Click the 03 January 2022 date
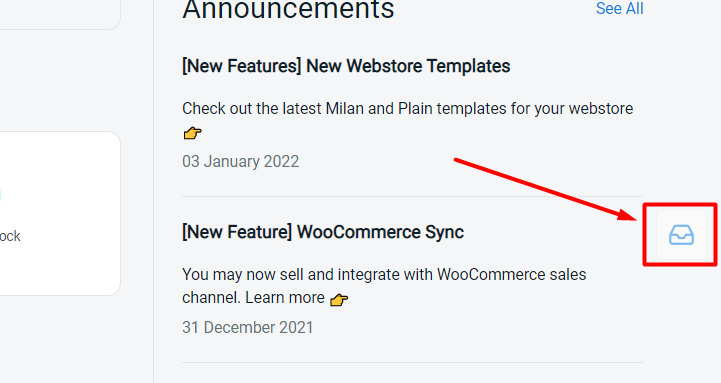The height and width of the screenshot is (383, 721). [240, 162]
